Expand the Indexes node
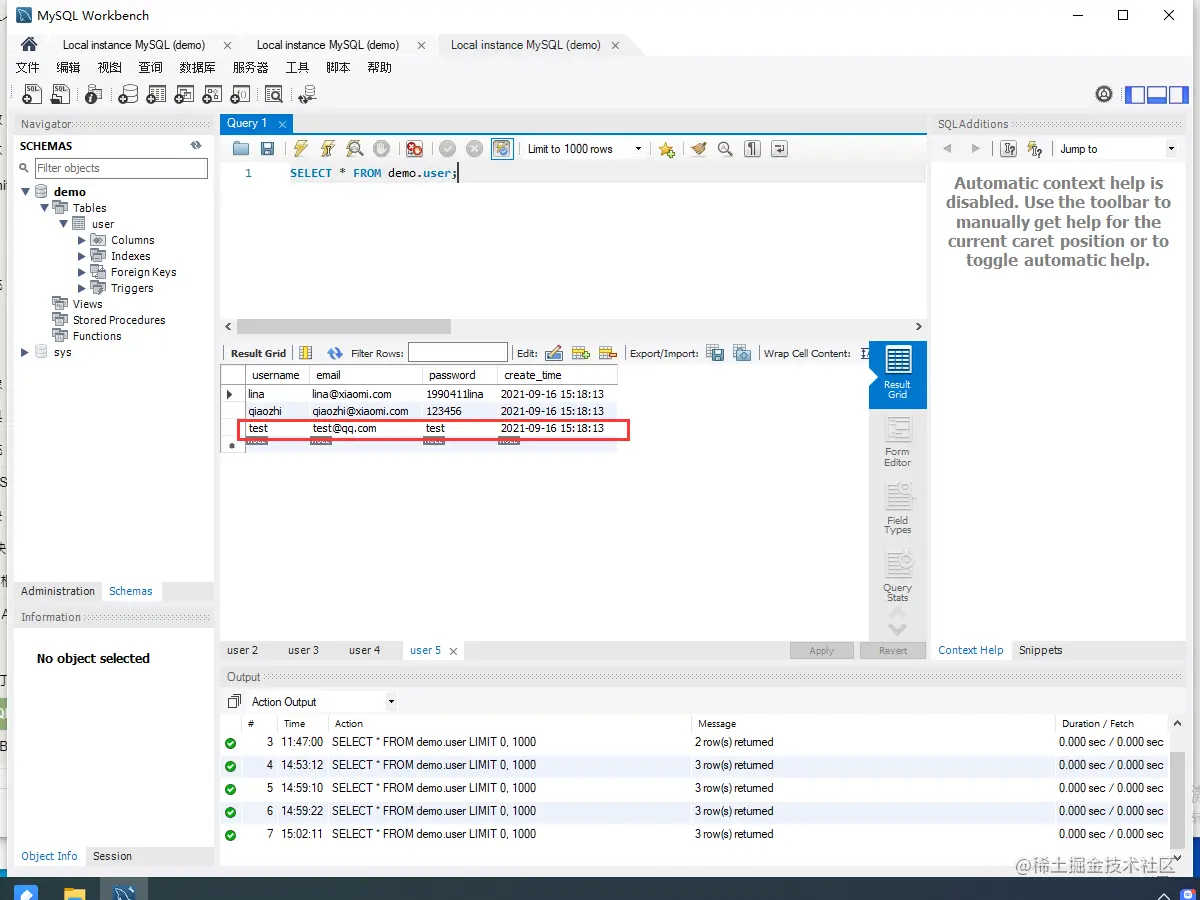 tap(82, 256)
